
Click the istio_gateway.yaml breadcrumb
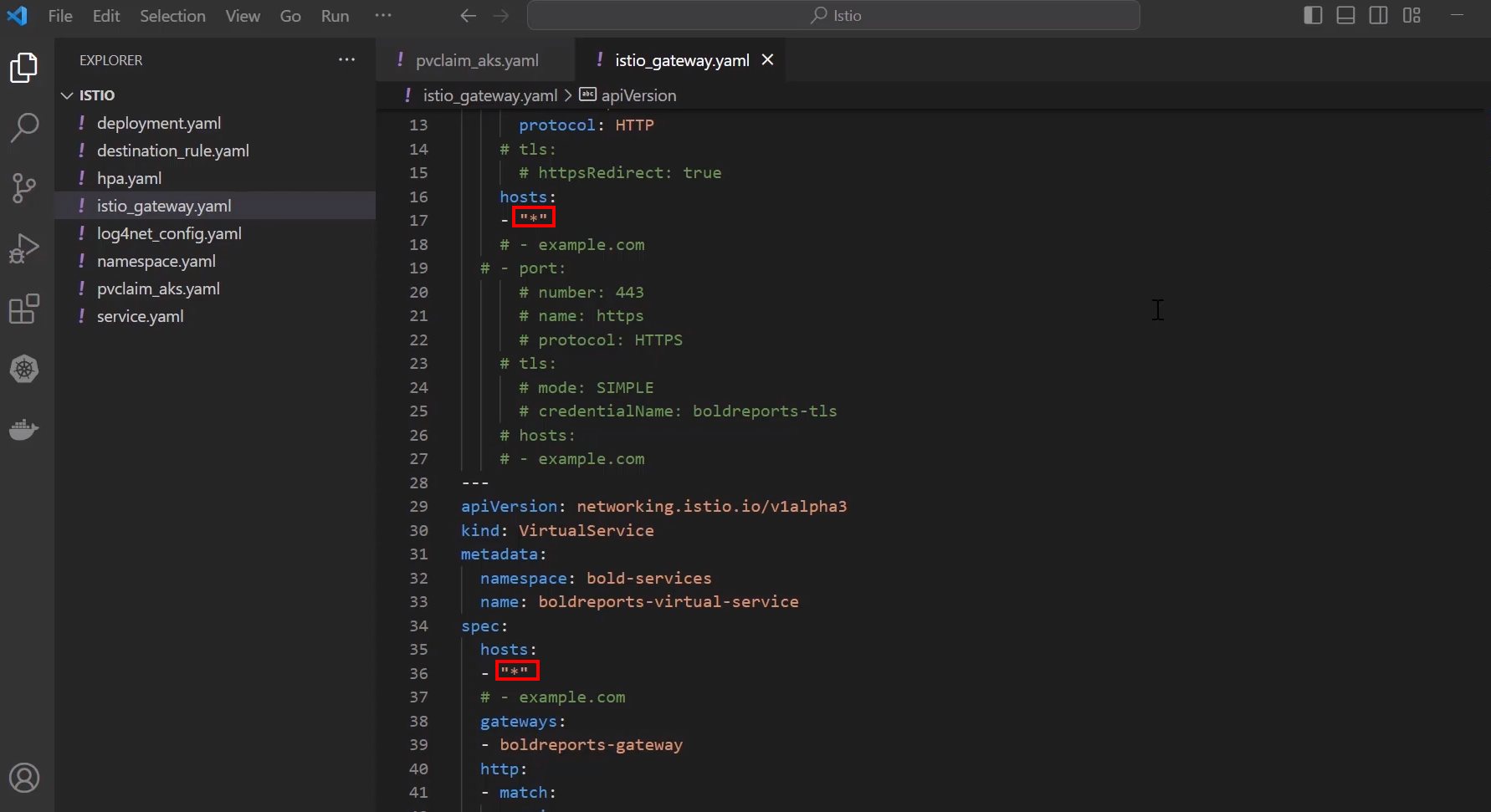[490, 95]
